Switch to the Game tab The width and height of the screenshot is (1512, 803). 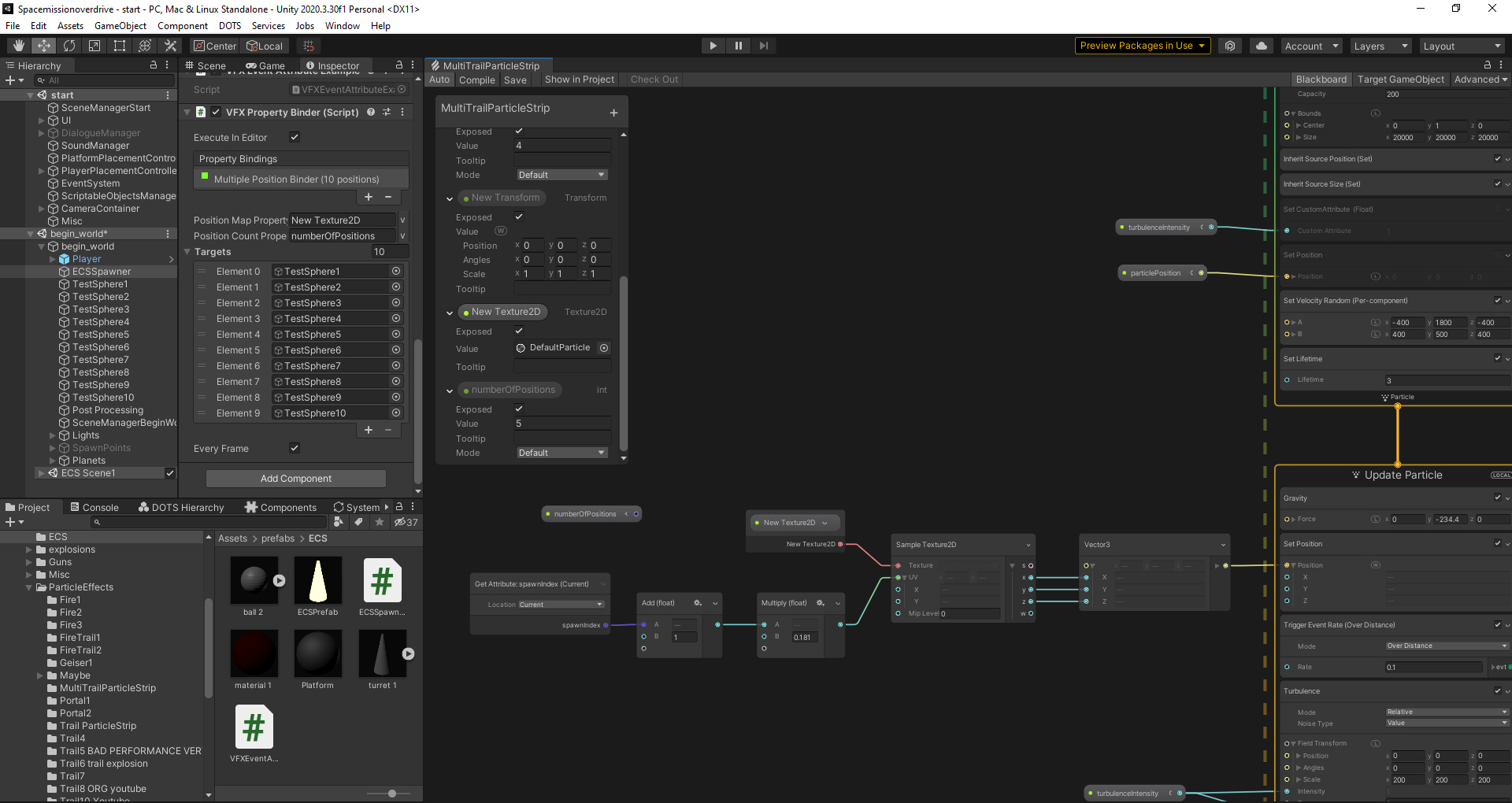[x=265, y=65]
